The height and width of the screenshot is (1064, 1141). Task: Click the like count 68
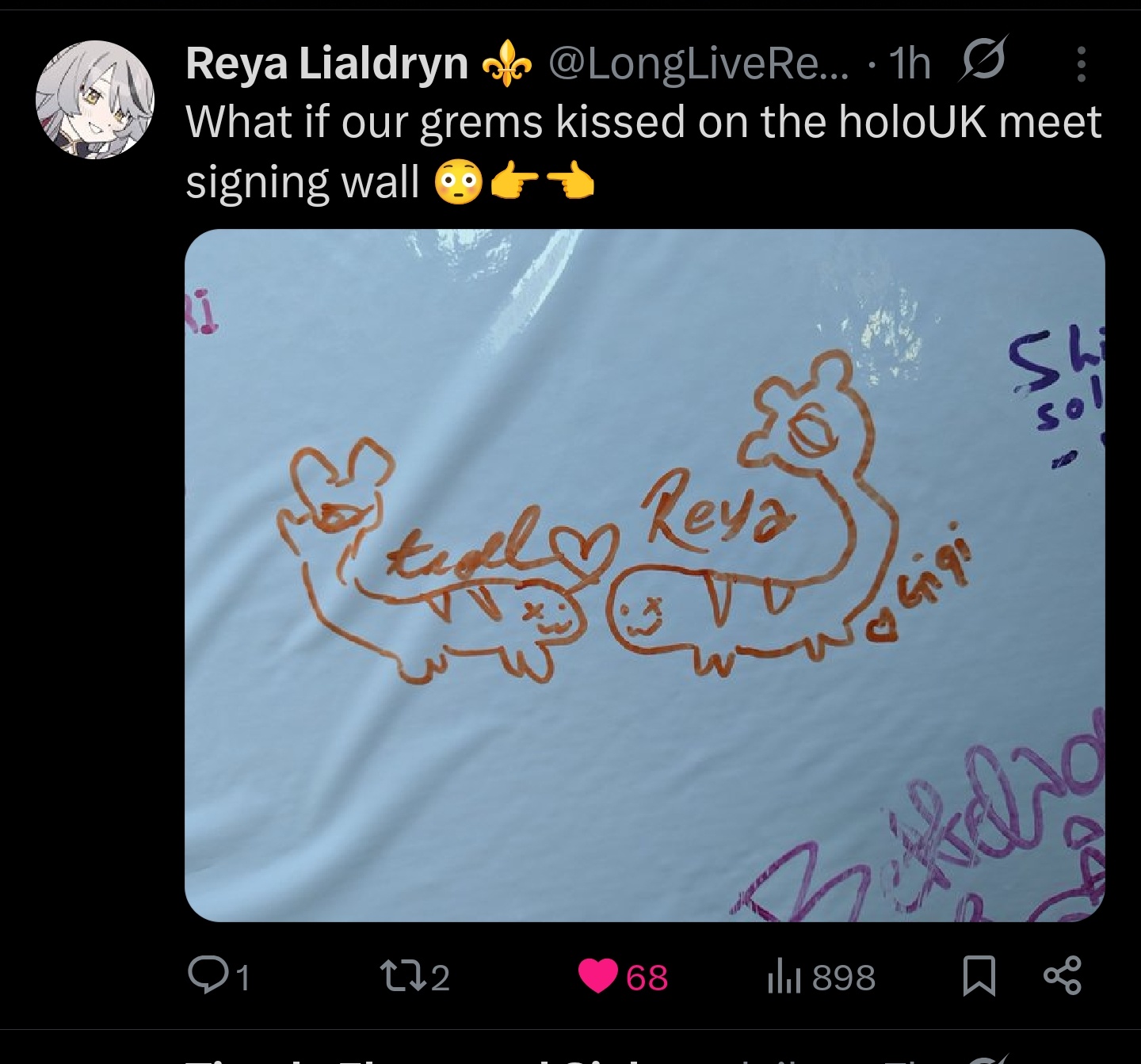(x=647, y=977)
